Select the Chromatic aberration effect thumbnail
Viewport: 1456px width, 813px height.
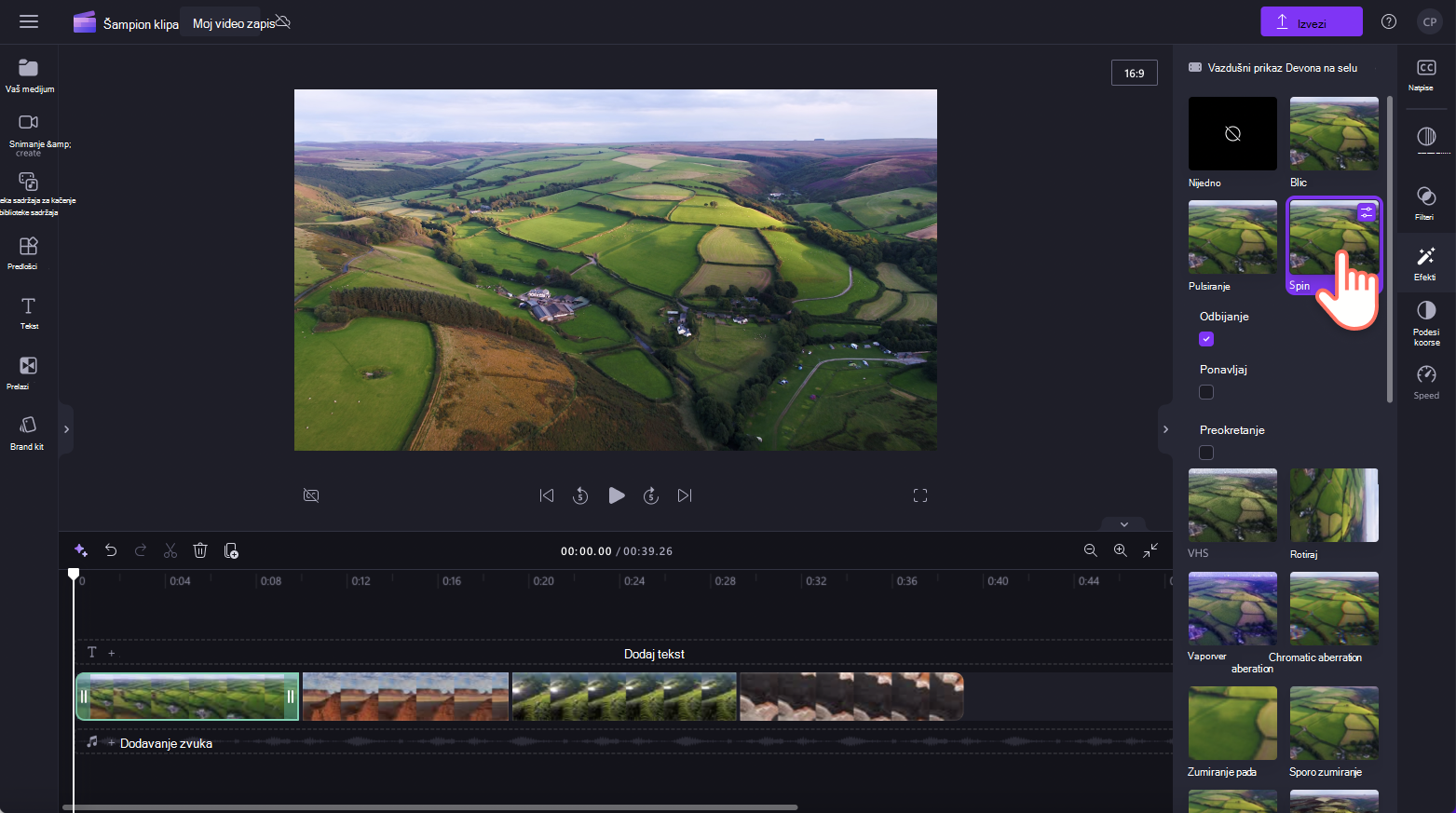[1334, 608]
